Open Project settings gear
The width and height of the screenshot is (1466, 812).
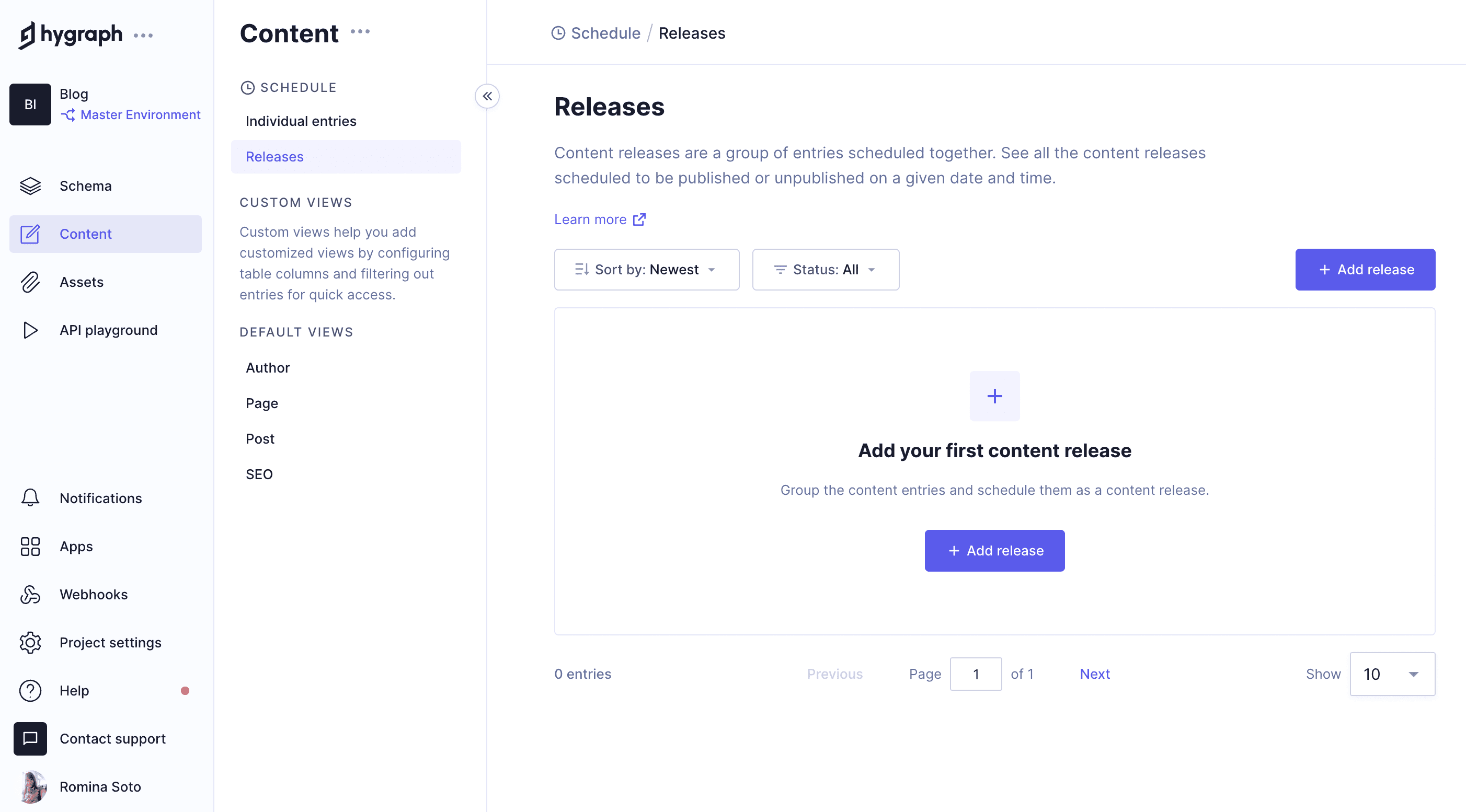(x=30, y=643)
